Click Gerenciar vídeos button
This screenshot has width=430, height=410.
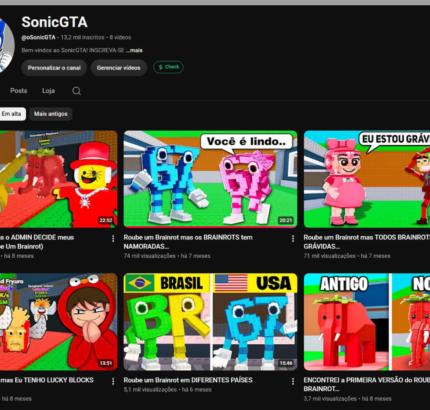pyautogui.click(x=118, y=68)
